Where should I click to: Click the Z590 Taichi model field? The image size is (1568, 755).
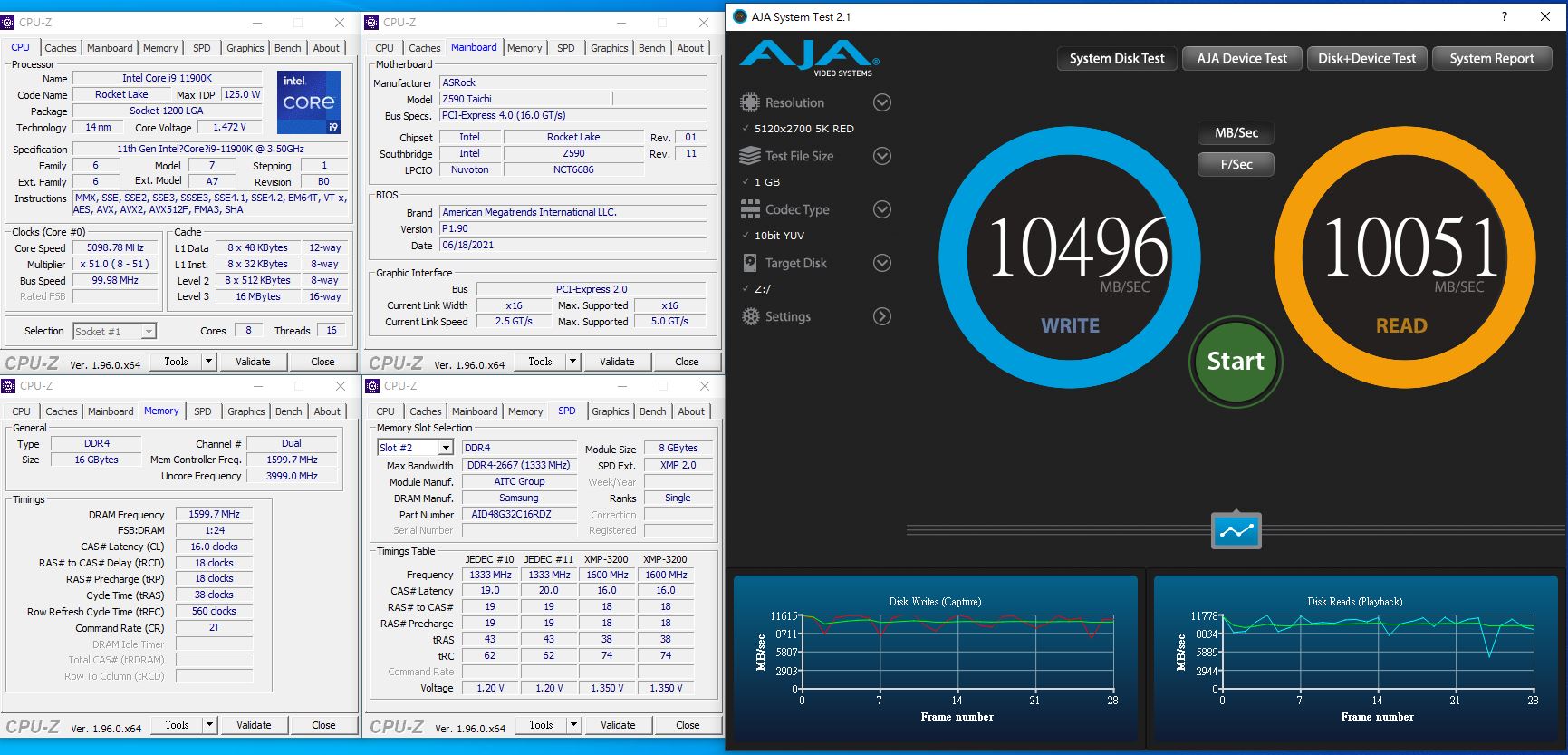click(x=524, y=99)
